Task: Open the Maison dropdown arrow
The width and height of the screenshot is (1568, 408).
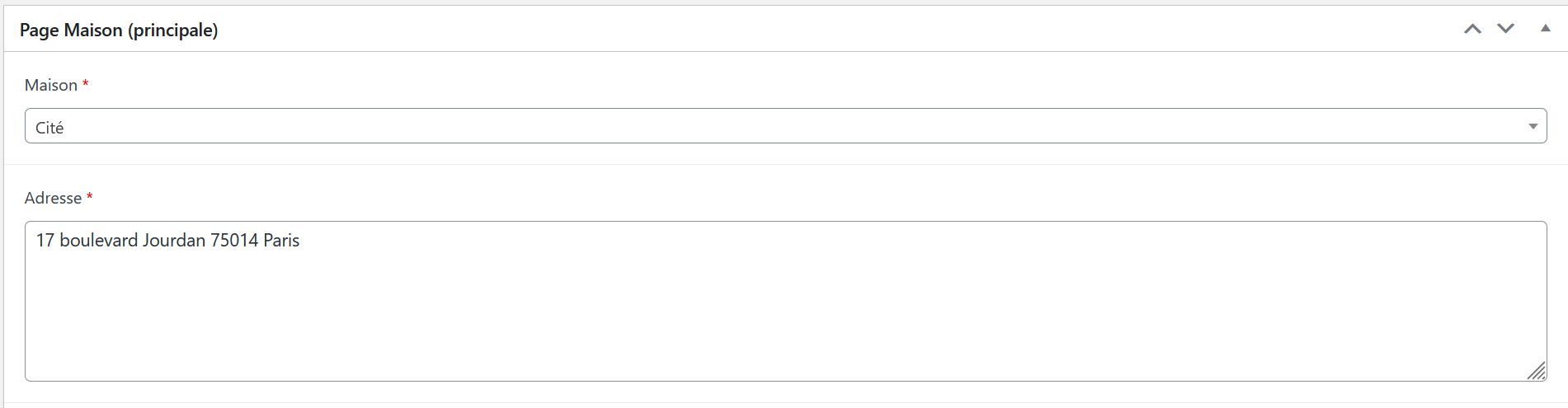Action: coord(1533,126)
